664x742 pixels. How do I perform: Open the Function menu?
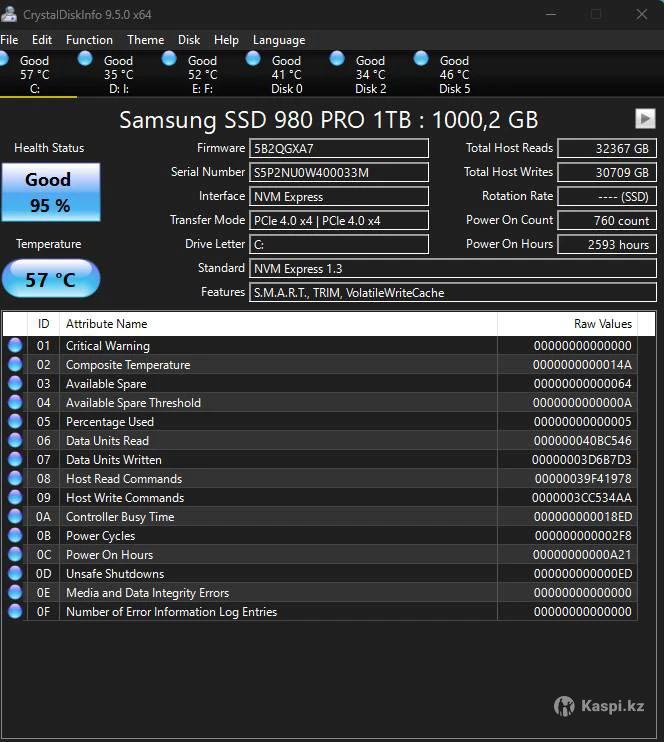pos(89,40)
